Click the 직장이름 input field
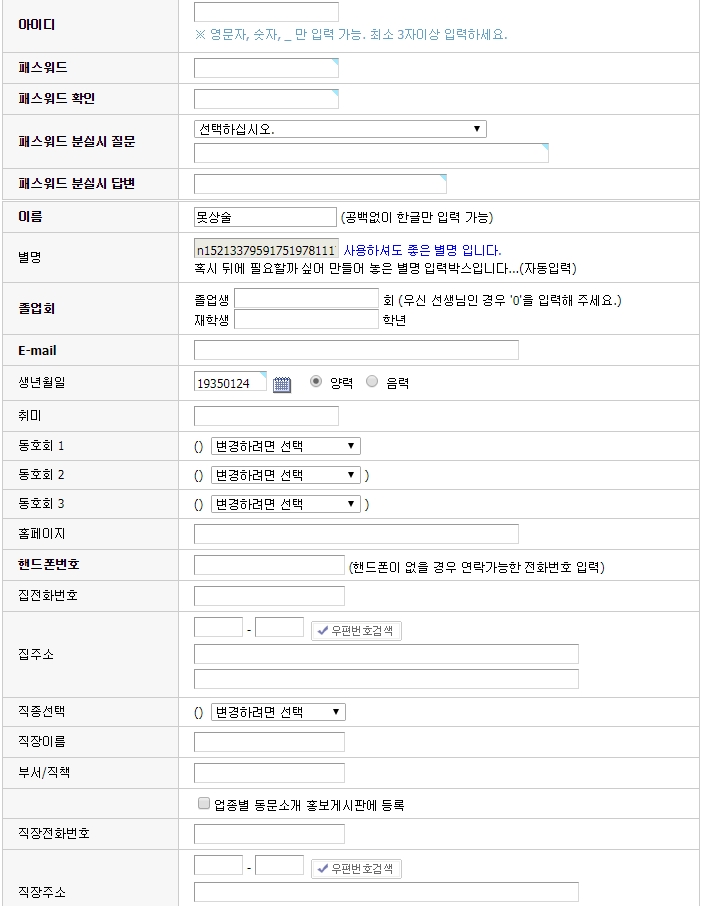 (x=269, y=742)
